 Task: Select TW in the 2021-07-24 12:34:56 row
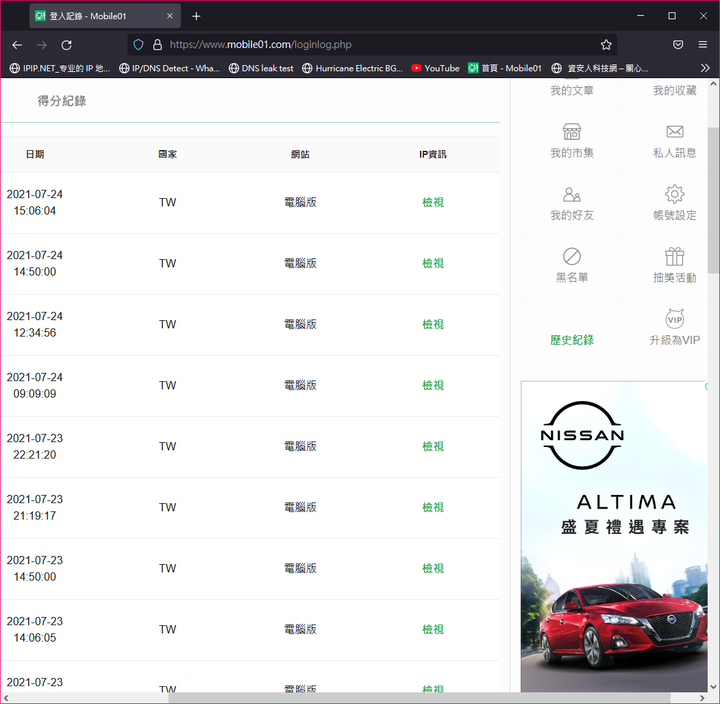point(168,324)
